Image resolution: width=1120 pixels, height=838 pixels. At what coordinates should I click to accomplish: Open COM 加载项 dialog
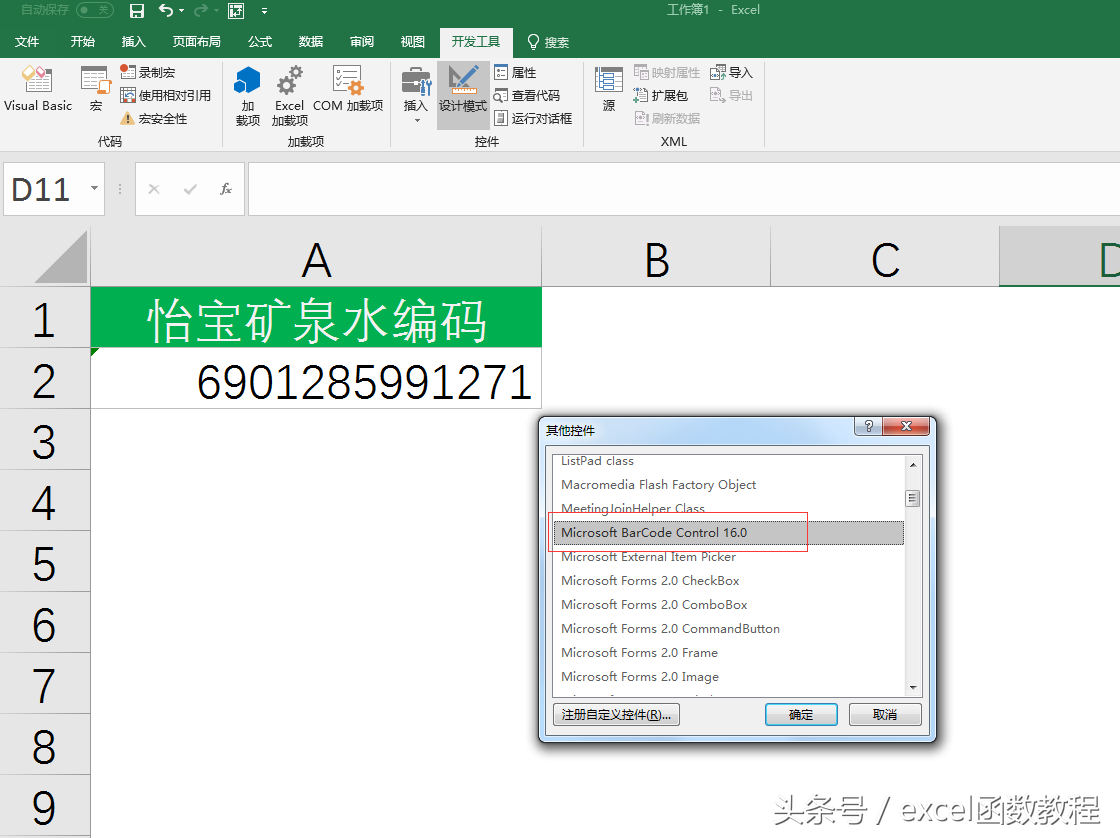pyautogui.click(x=348, y=89)
